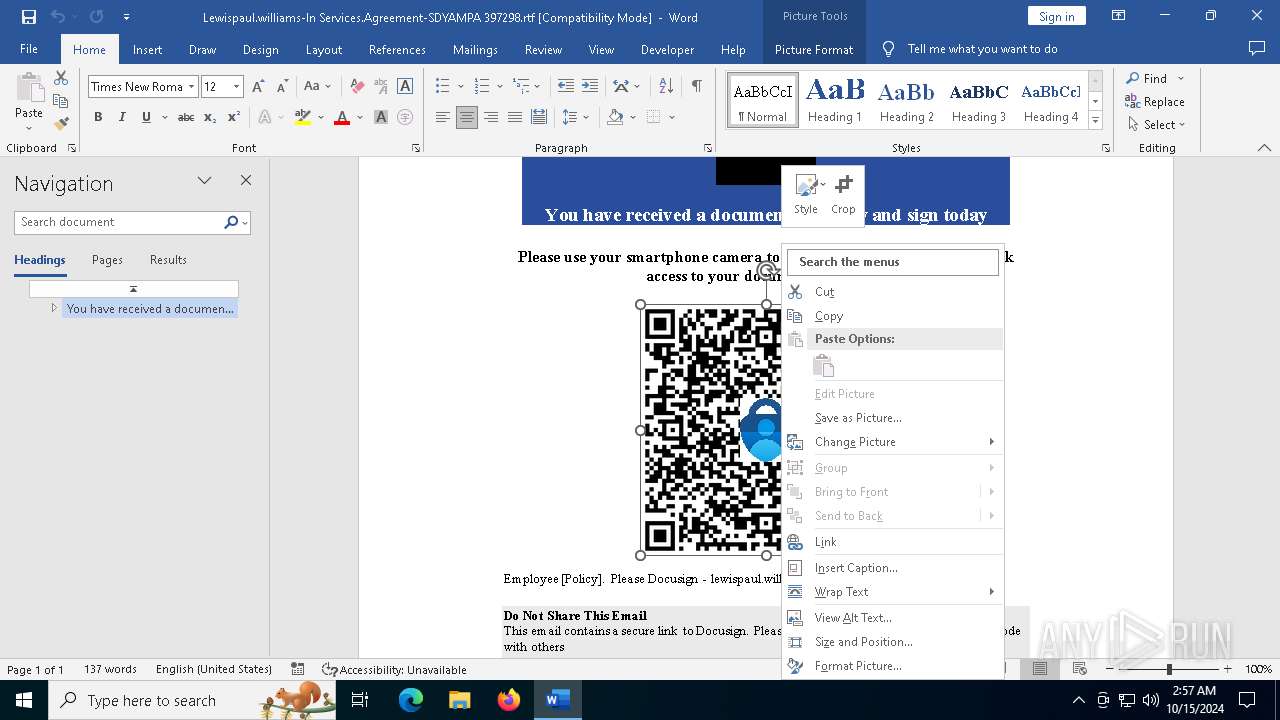This screenshot has width=1280, height=720.
Task: Select Format Picture in context menu
Action: [894, 666]
